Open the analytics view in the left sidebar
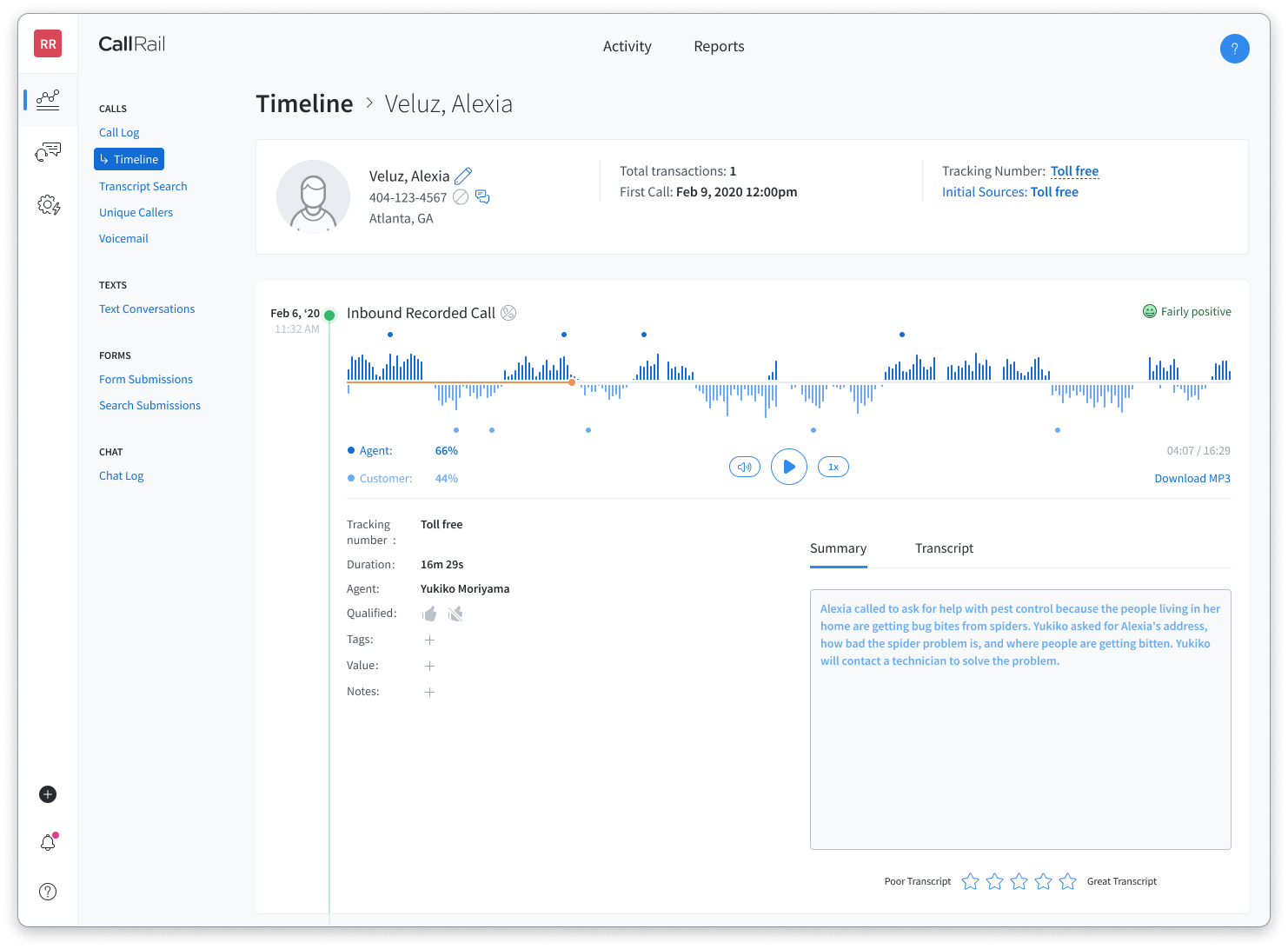 pos(48,99)
